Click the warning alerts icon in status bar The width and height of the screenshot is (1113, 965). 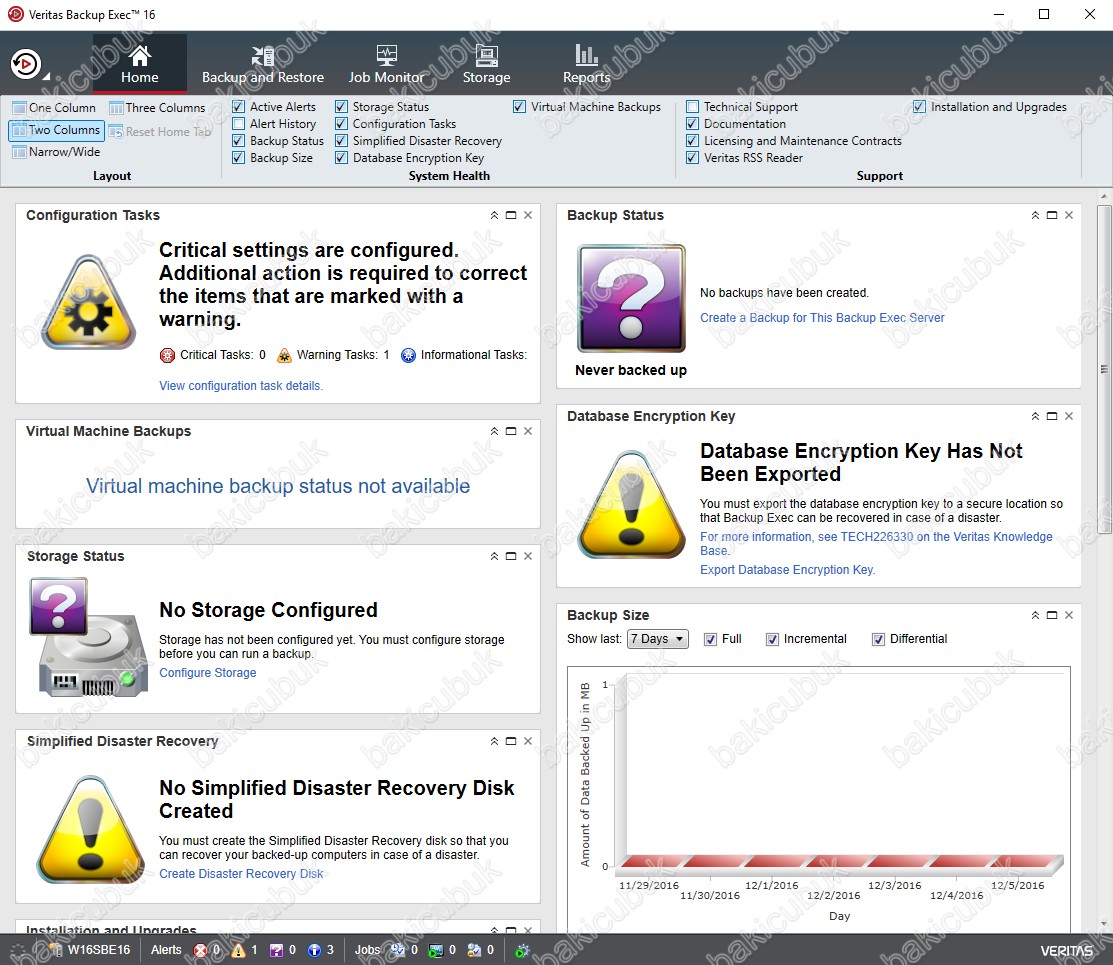(x=239, y=950)
